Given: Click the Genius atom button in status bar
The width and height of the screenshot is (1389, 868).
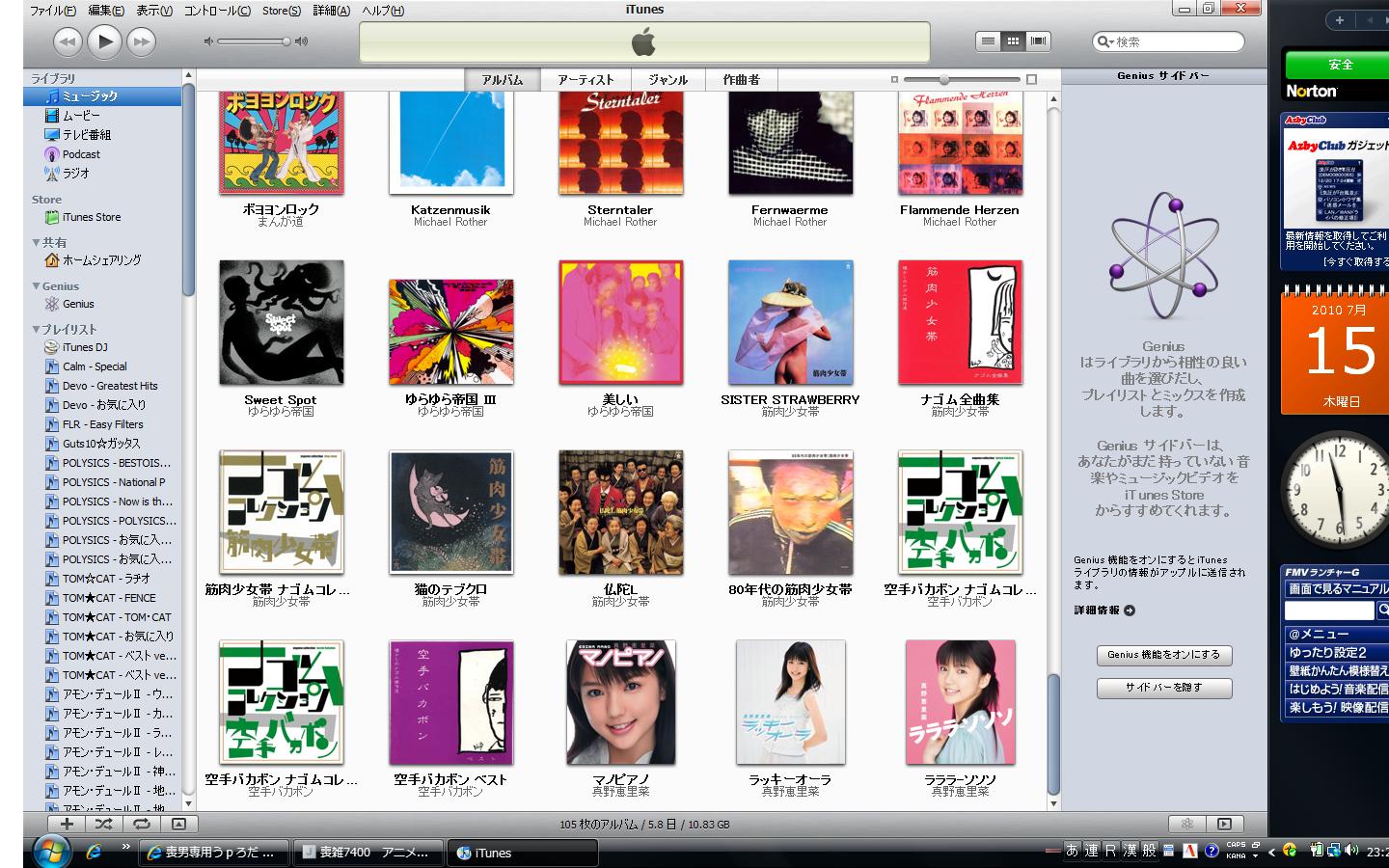Looking at the screenshot, I should click(1187, 824).
